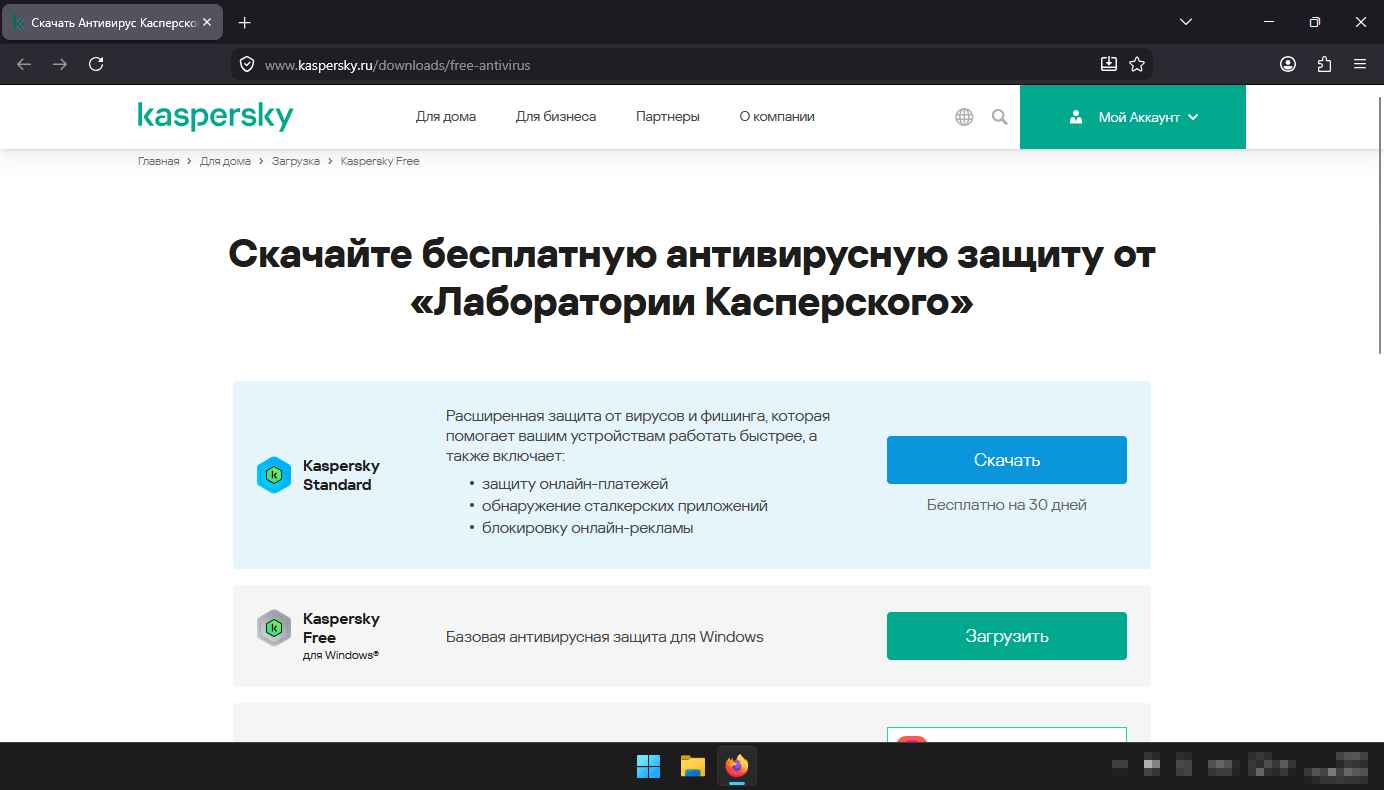
Task: Expand the Мой Аккаунт dropdown
Action: point(1133,117)
